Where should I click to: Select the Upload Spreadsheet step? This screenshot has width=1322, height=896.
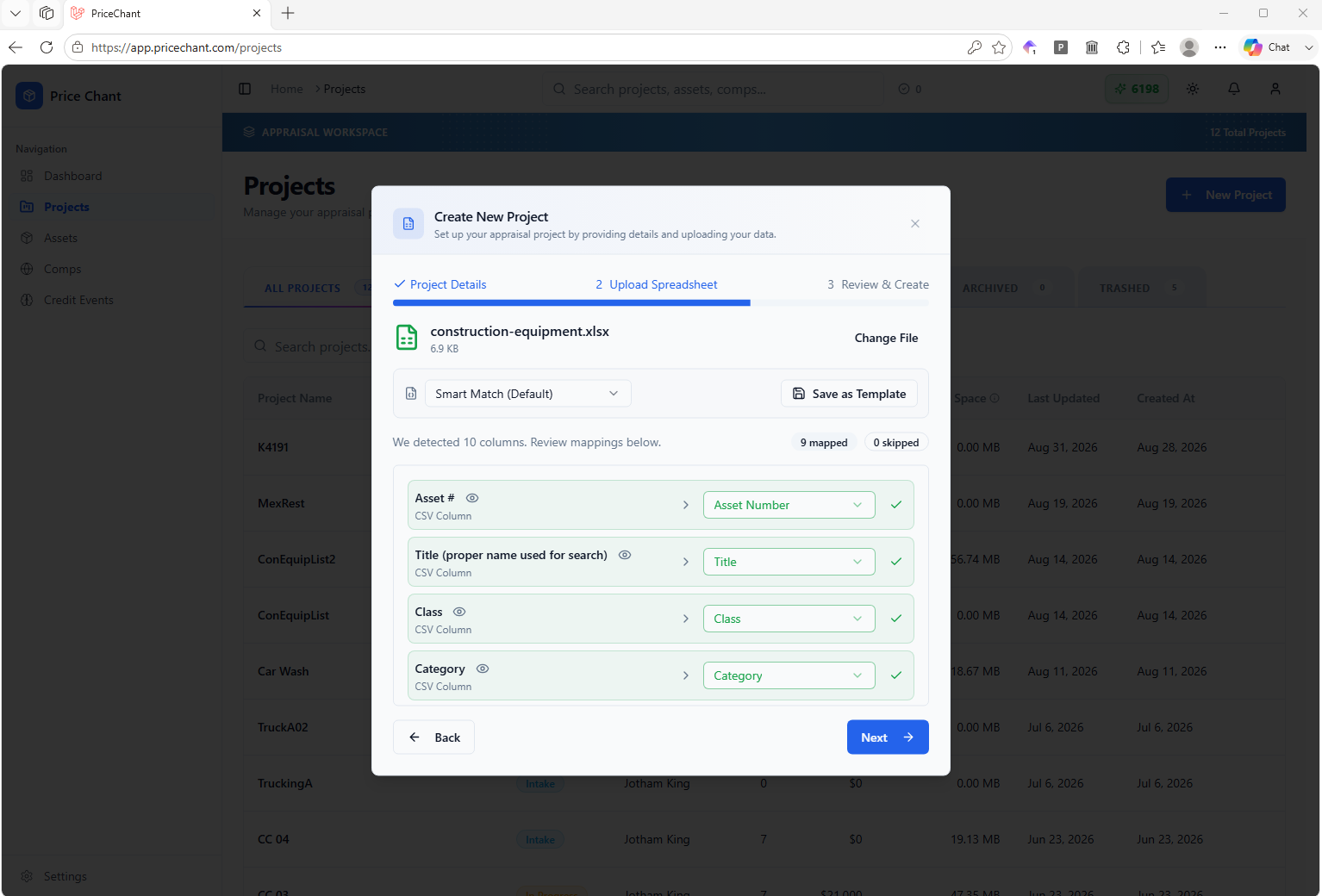pyautogui.click(x=657, y=284)
